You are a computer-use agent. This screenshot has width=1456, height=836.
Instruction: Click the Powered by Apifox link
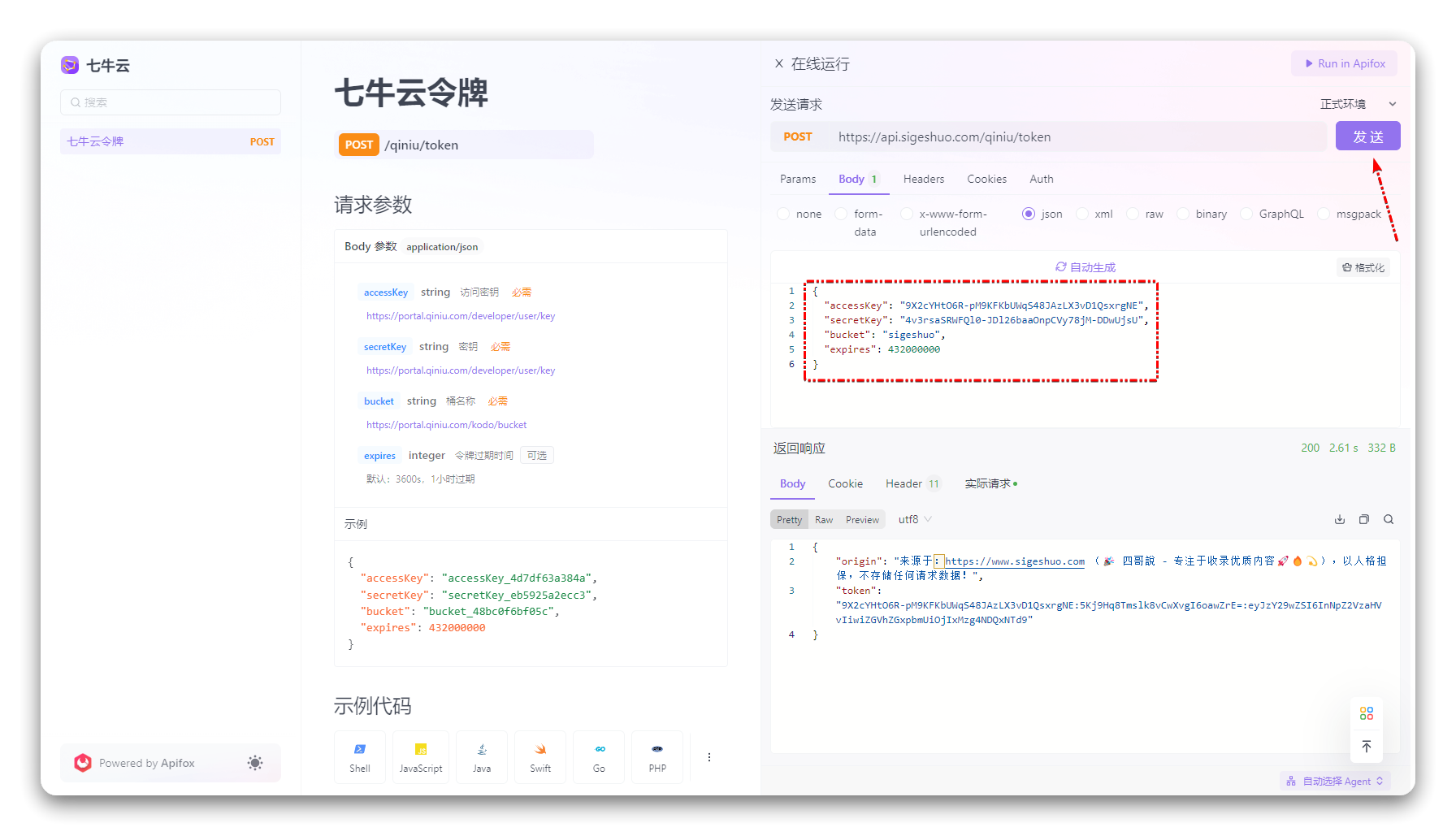(x=147, y=763)
